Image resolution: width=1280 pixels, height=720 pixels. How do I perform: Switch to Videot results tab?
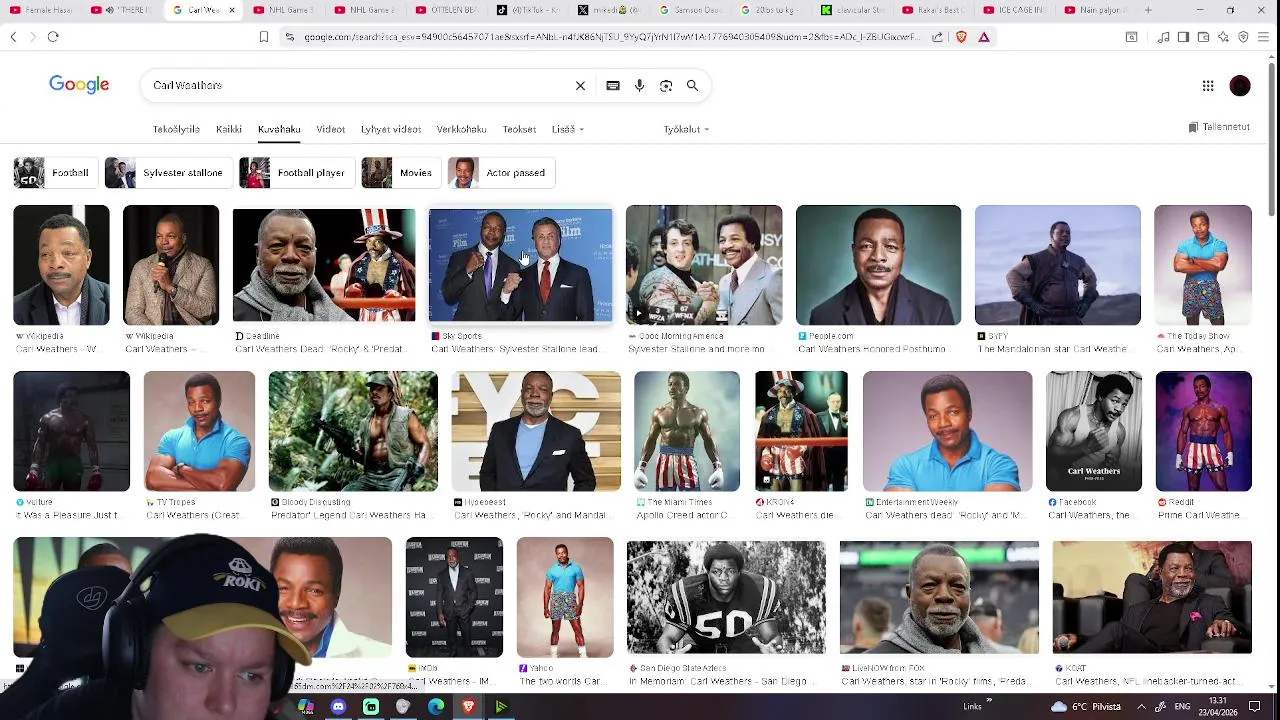(331, 129)
